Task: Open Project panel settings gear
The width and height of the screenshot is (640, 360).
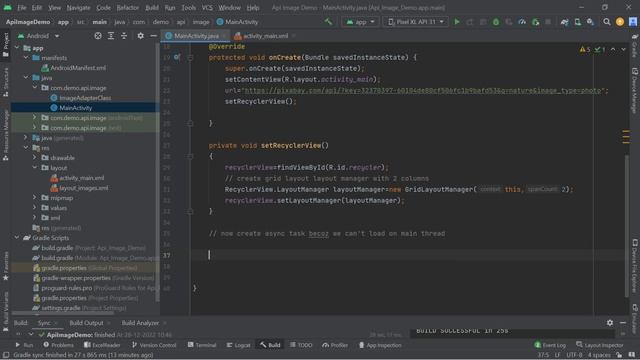Action: click(140, 36)
